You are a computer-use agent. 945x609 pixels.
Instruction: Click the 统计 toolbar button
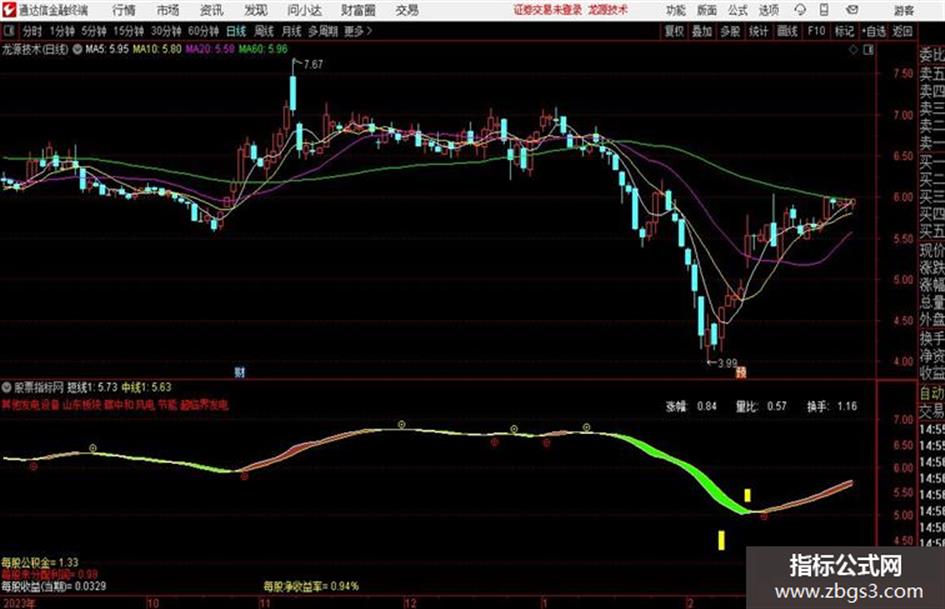coord(758,31)
